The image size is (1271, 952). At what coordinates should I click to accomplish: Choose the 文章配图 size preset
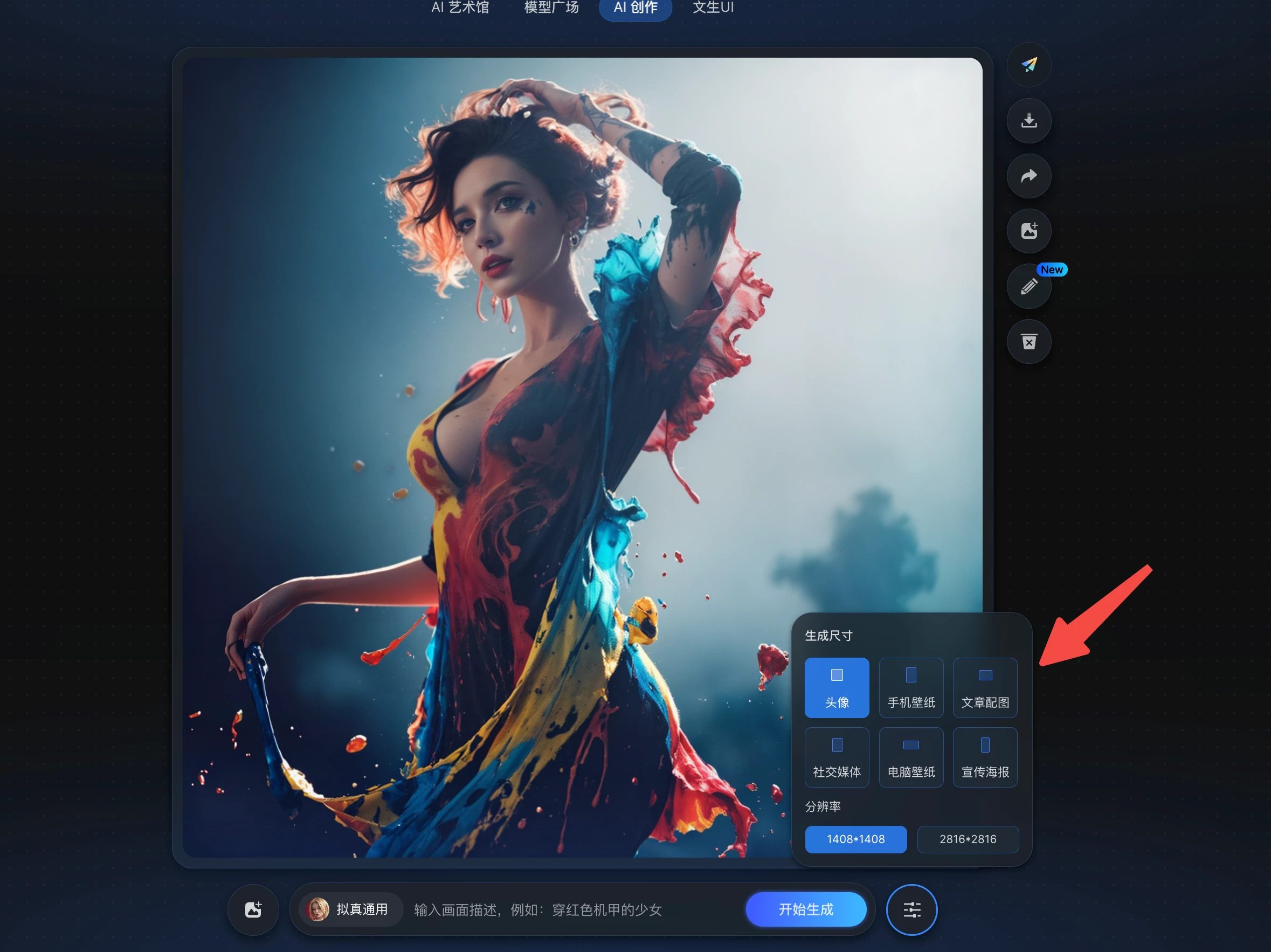985,687
